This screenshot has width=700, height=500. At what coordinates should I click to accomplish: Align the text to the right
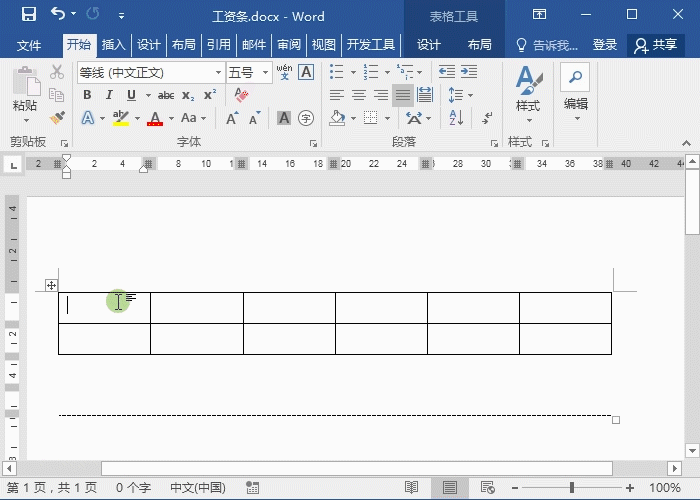coord(380,95)
